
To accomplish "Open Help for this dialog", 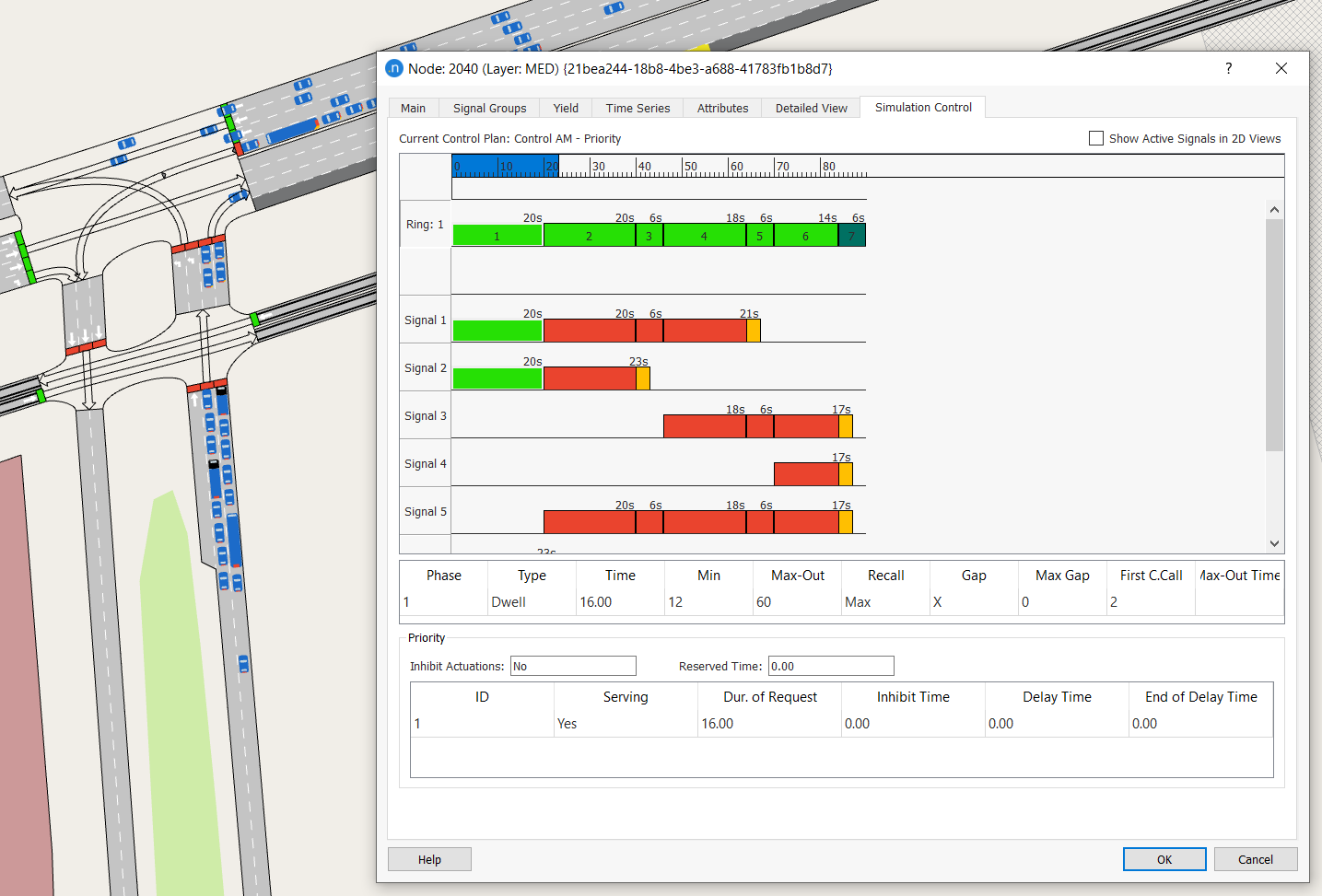I will pyautogui.click(x=429, y=859).
